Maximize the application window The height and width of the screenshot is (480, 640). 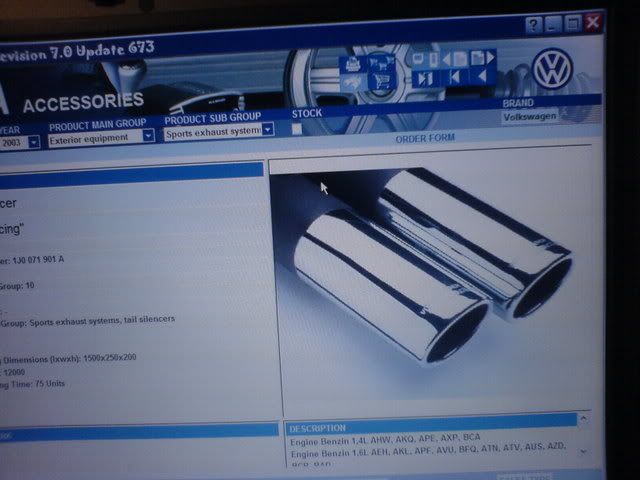573,23
